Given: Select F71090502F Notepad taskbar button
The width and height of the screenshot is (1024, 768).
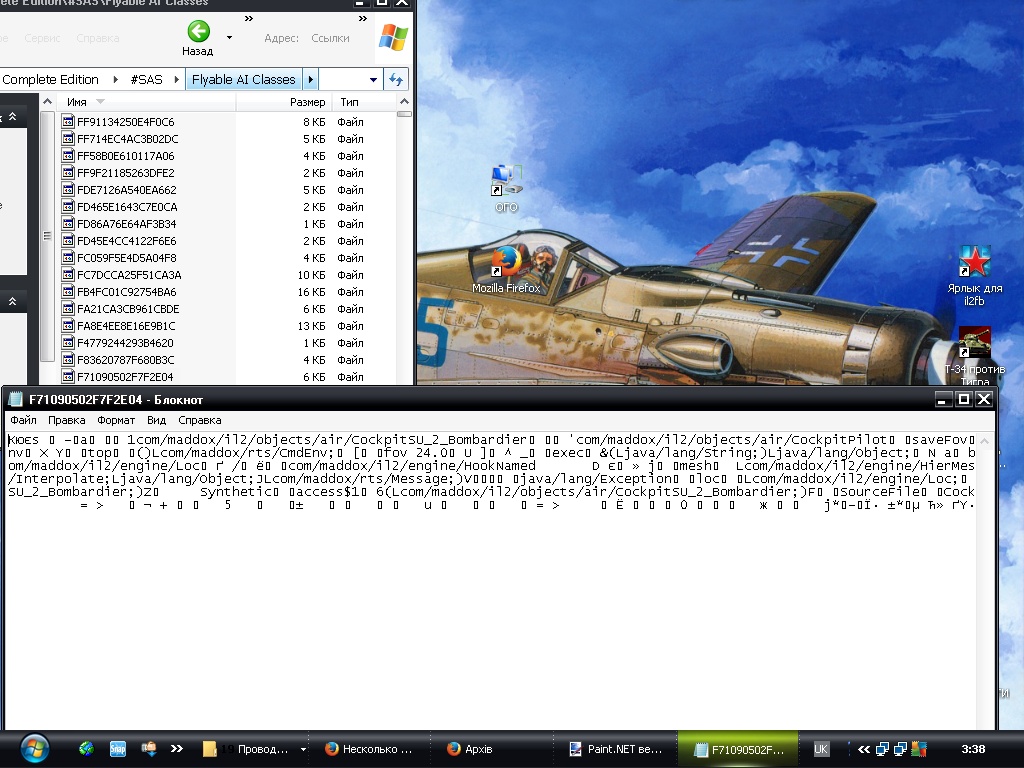Looking at the screenshot, I should 738,749.
